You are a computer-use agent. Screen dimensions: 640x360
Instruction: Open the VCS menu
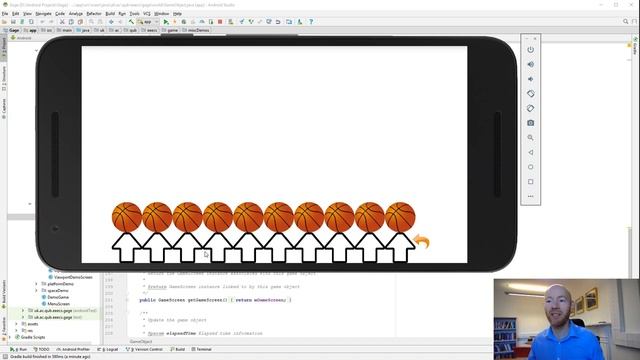point(147,13)
